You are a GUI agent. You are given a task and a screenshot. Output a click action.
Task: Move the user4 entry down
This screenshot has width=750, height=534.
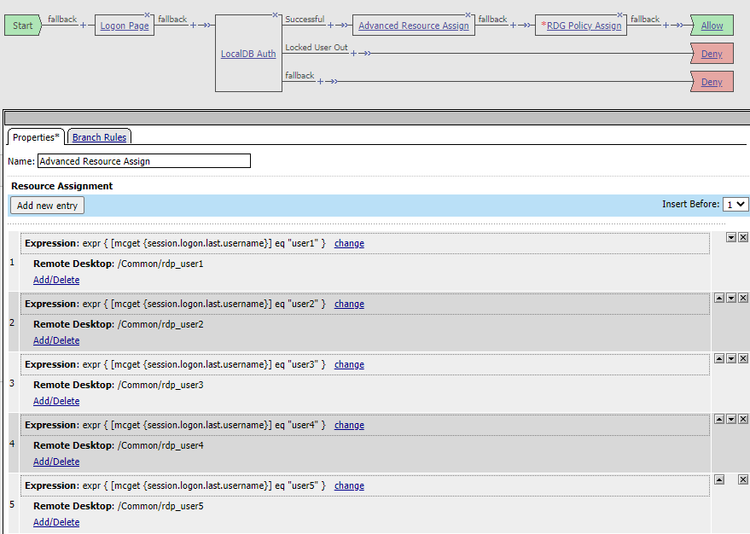coord(731,419)
